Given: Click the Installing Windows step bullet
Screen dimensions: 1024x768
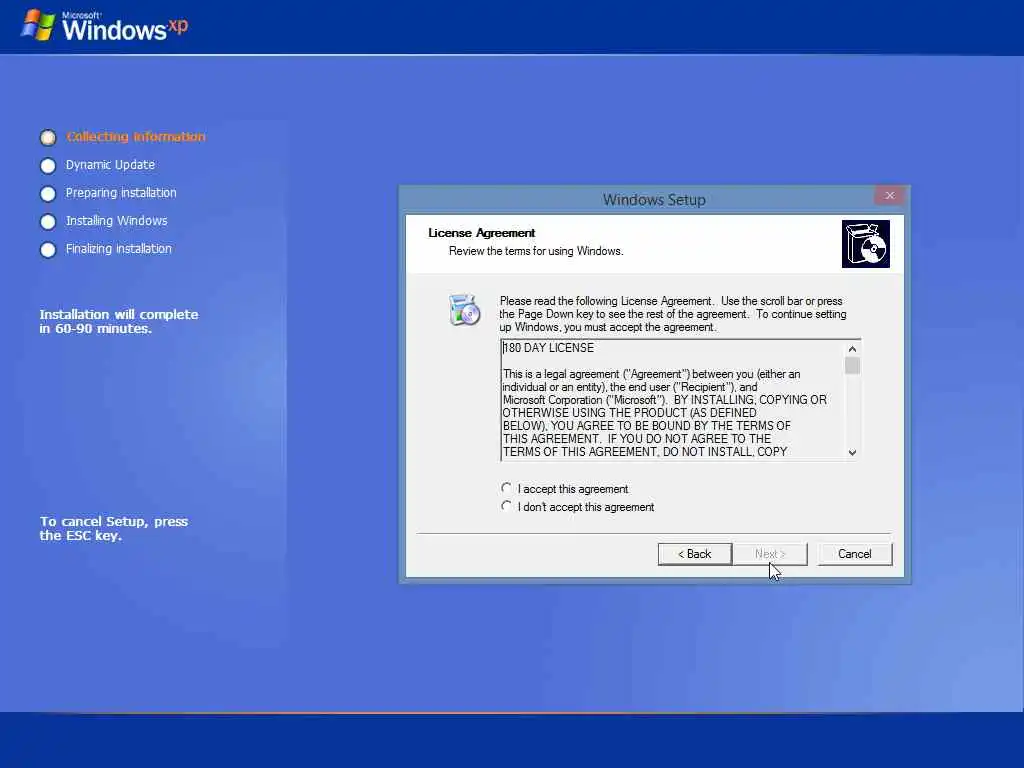Looking at the screenshot, I should (48, 222).
